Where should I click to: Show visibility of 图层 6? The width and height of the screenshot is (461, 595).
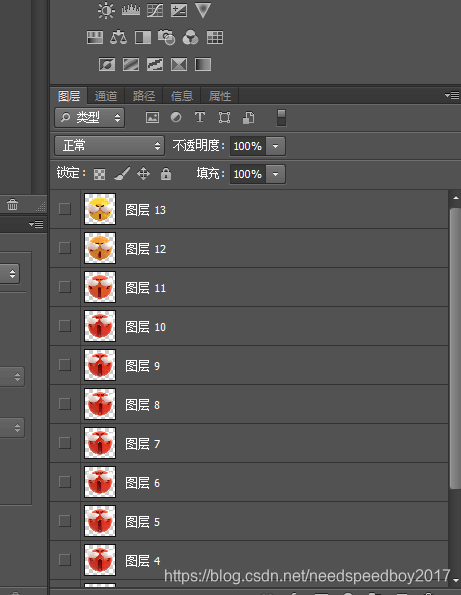click(65, 482)
